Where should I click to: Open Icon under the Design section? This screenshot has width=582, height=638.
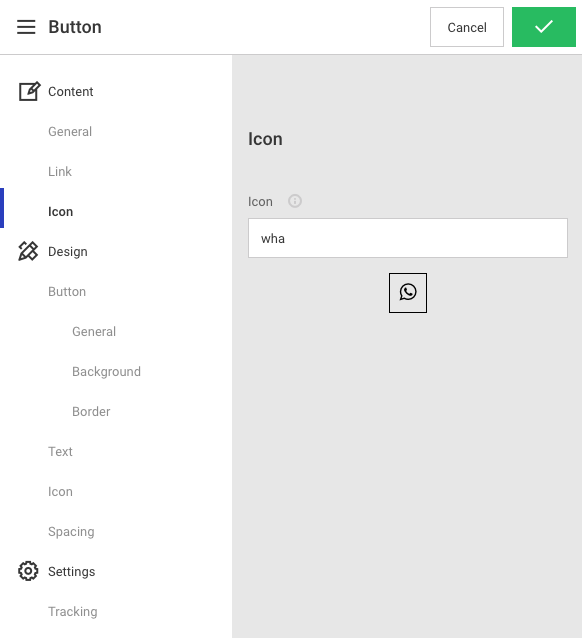[60, 492]
